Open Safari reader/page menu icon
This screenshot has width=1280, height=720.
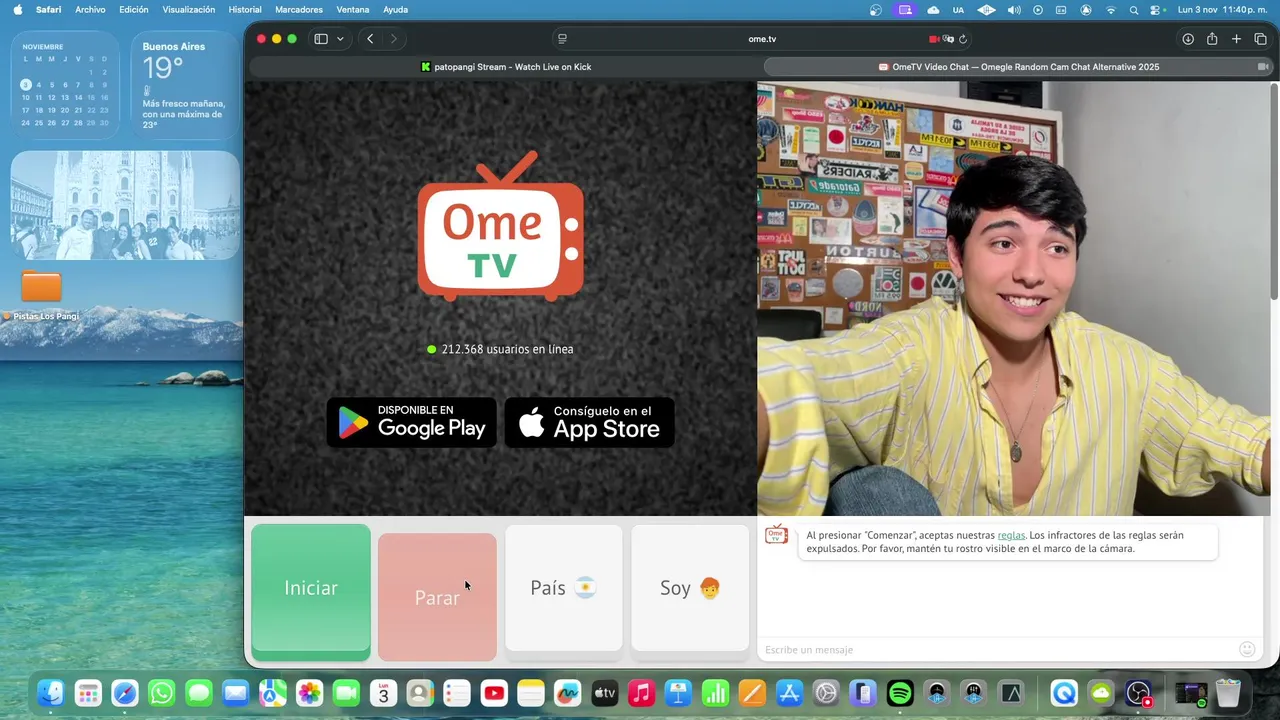[562, 39]
